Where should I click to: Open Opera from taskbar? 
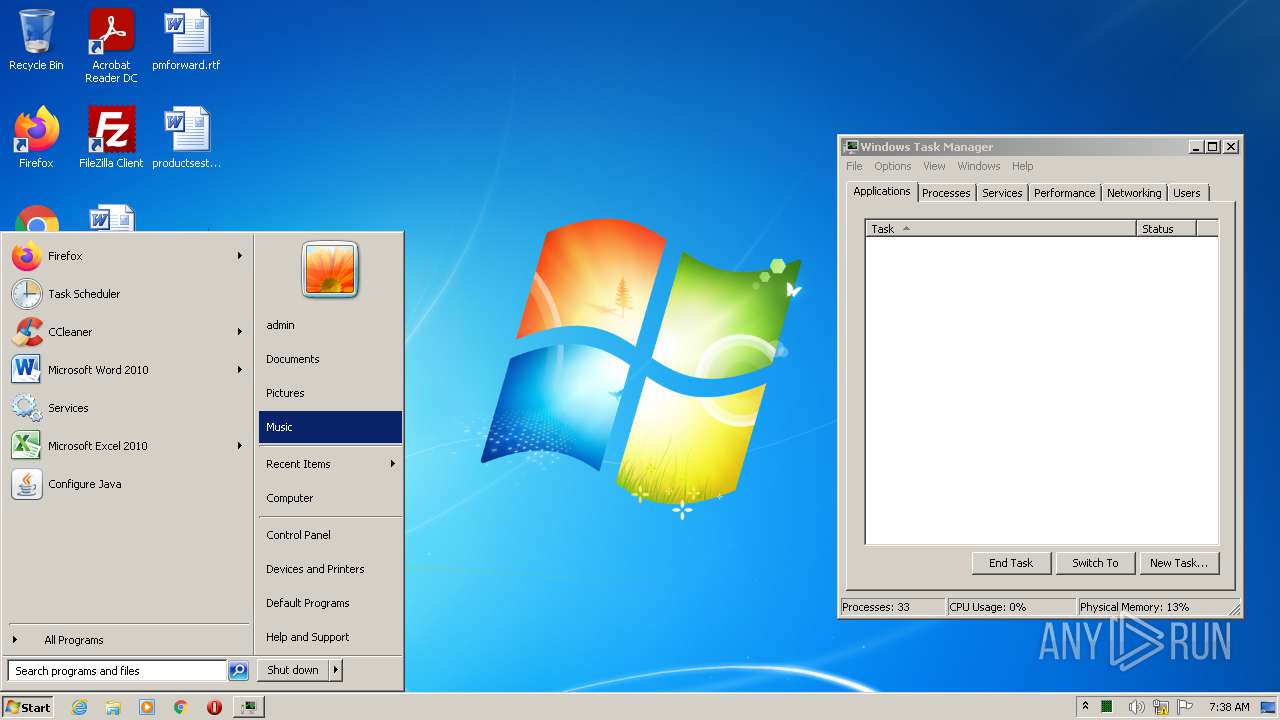(x=214, y=707)
